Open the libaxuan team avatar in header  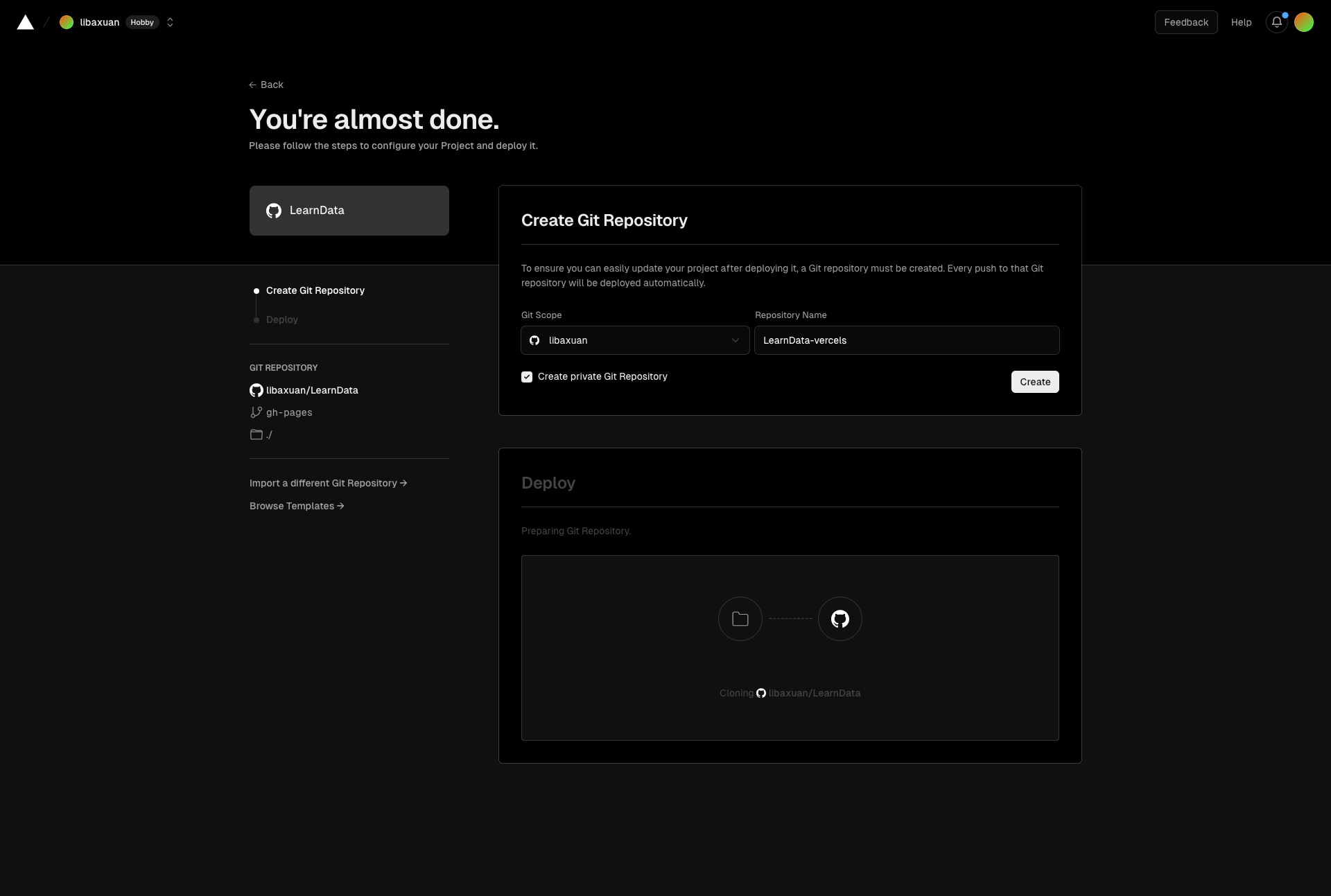[x=67, y=22]
